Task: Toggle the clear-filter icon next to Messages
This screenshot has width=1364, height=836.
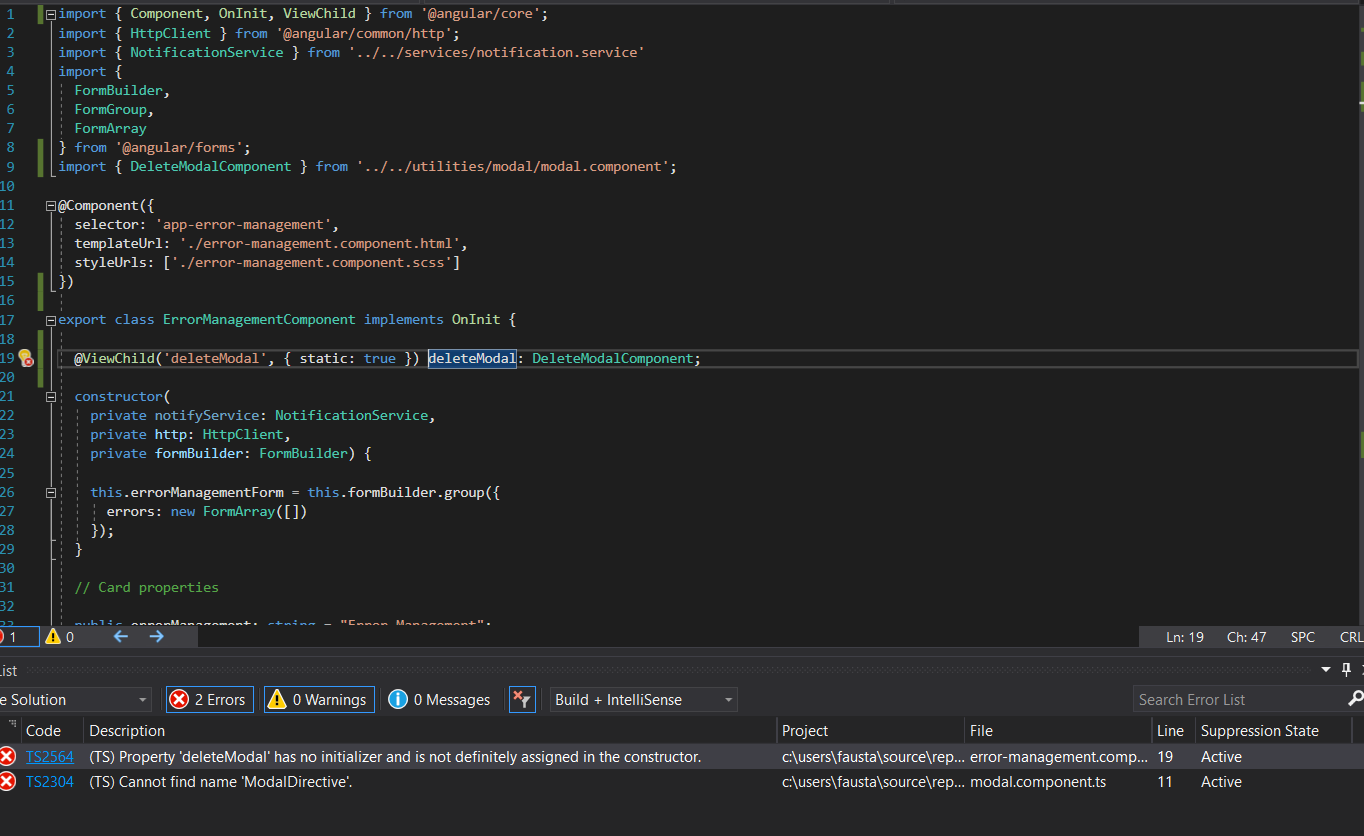Action: coord(522,700)
